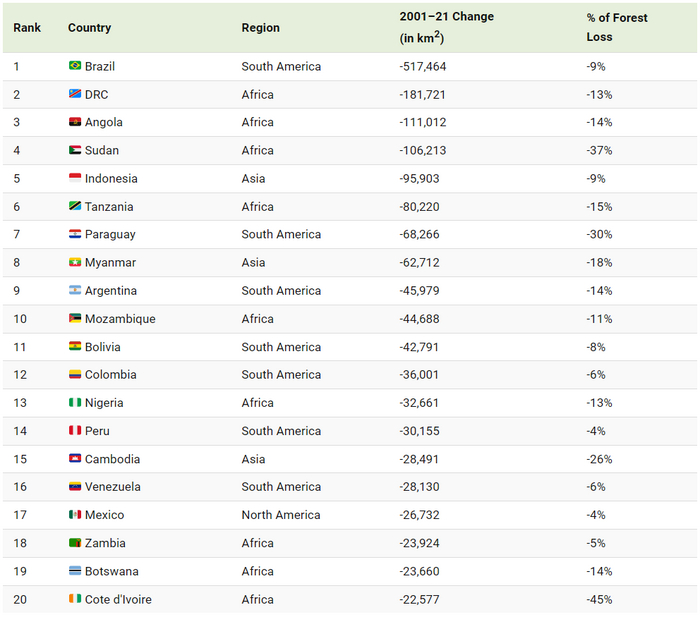Click the Indonesia flag icon
The height and width of the screenshot is (617, 700).
(x=75, y=178)
